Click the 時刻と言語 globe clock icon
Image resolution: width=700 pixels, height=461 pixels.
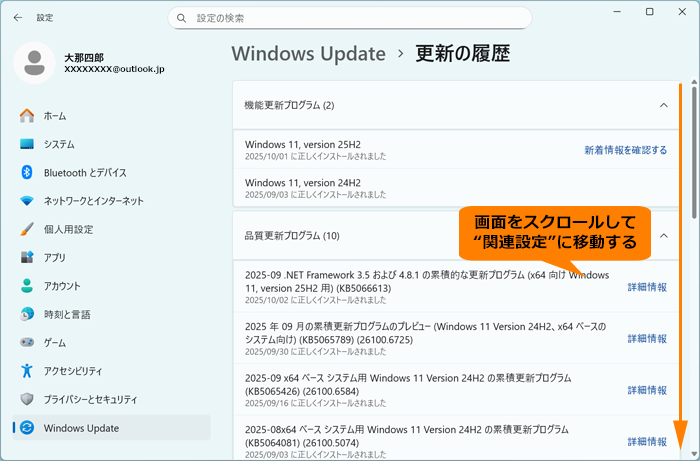tap(27, 314)
